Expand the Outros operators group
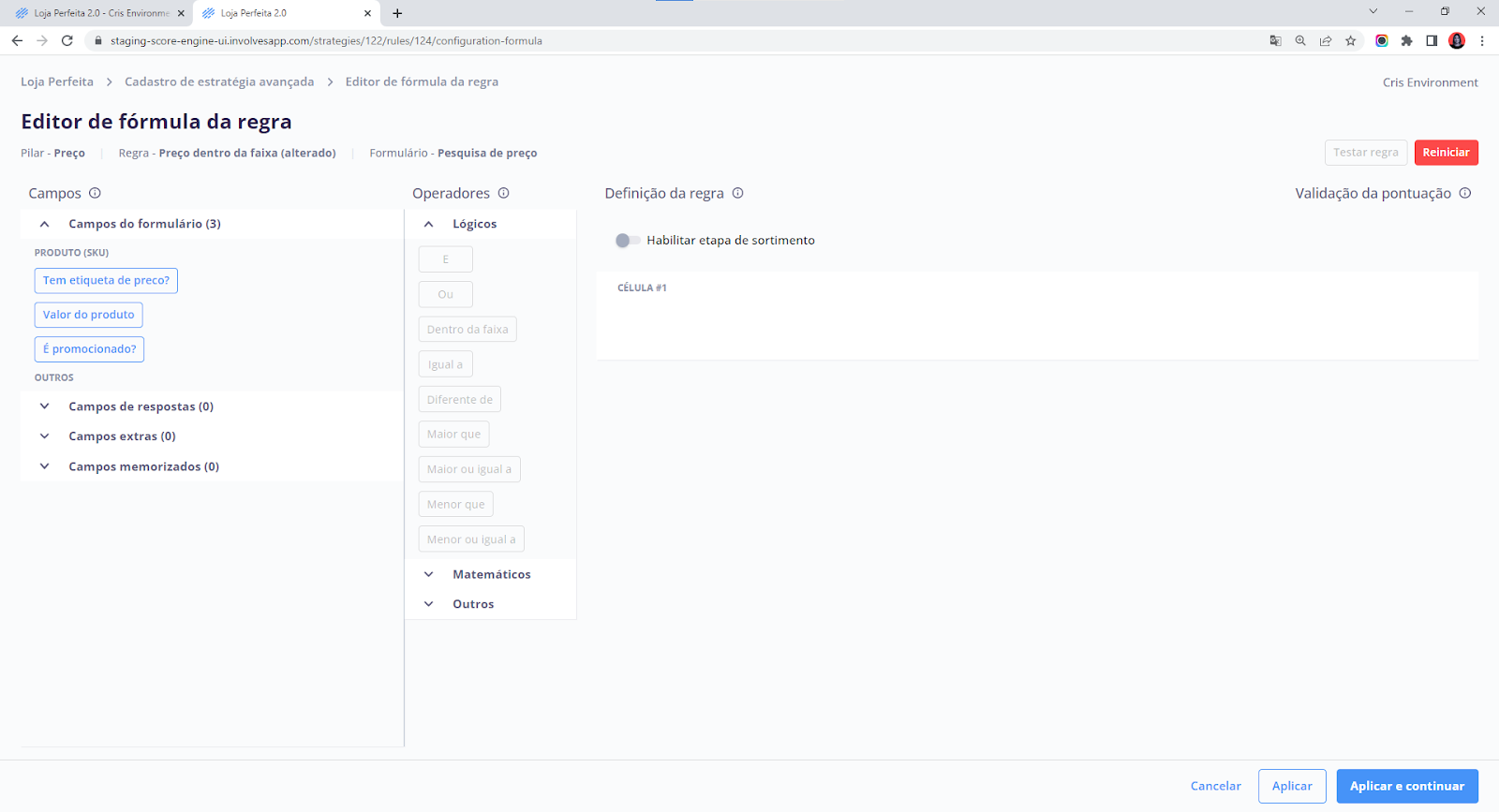 pyautogui.click(x=428, y=604)
